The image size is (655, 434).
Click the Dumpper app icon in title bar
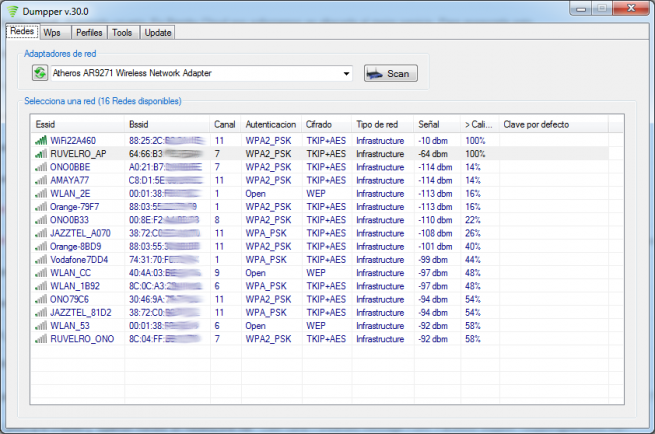pos(12,11)
